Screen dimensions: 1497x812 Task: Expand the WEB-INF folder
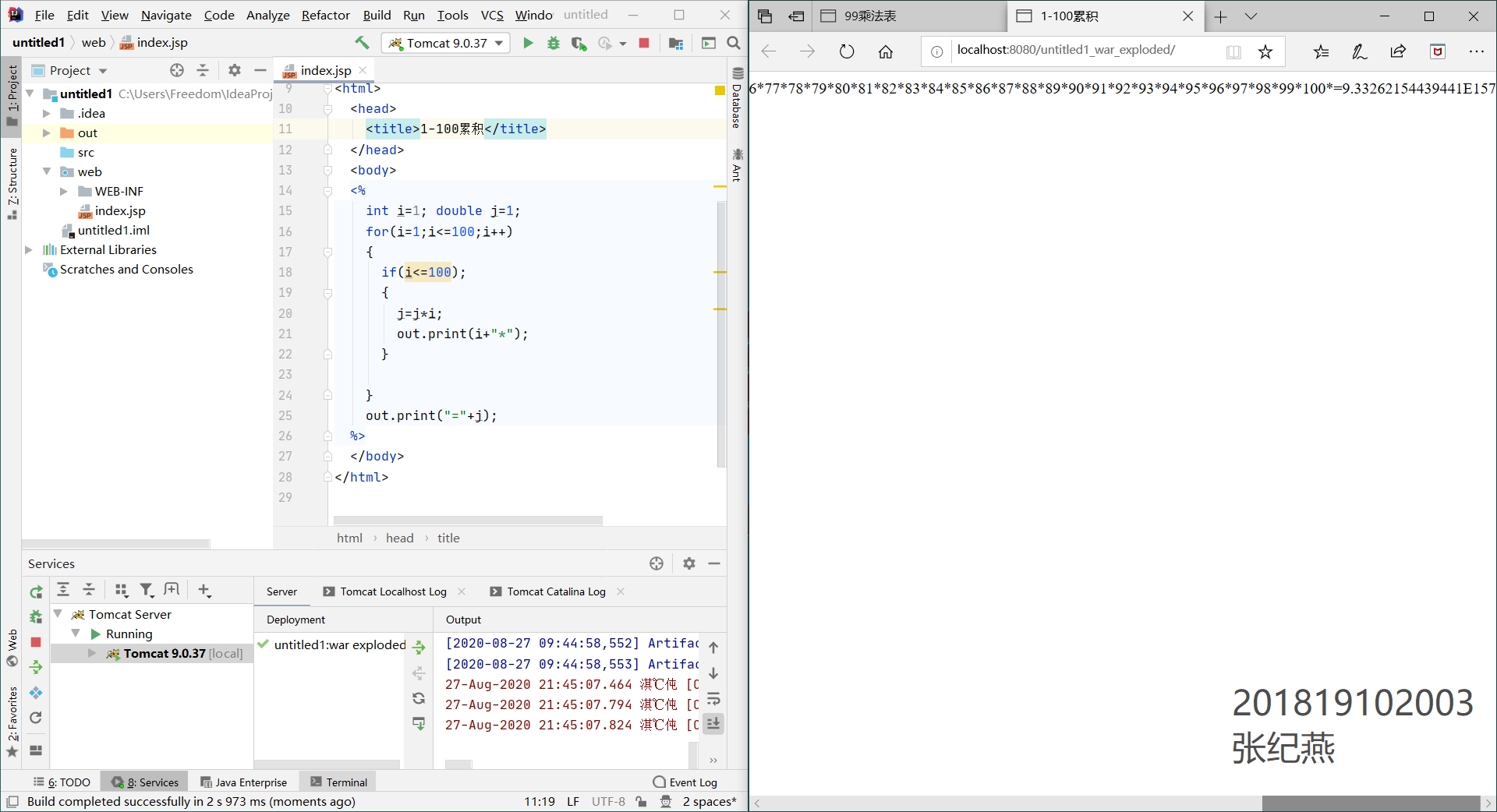coord(64,191)
